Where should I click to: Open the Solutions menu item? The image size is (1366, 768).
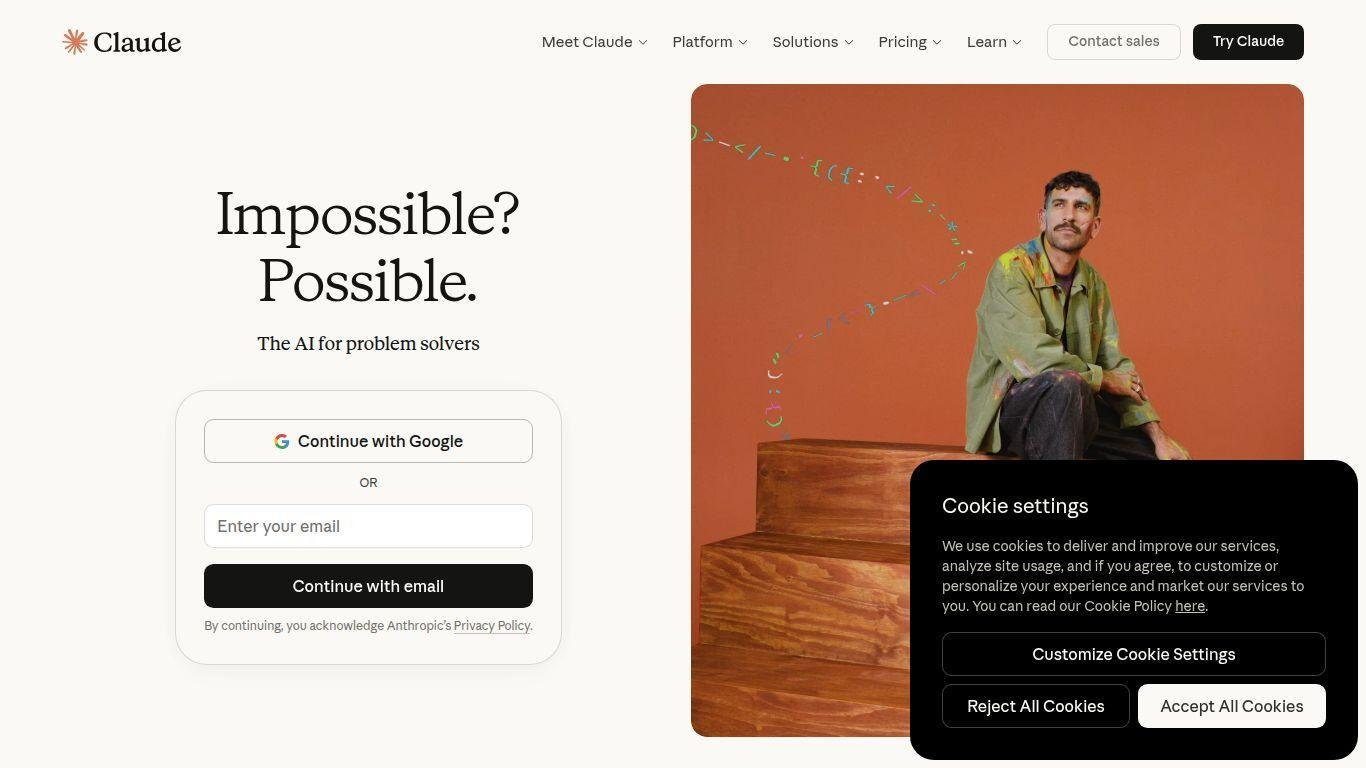(813, 42)
